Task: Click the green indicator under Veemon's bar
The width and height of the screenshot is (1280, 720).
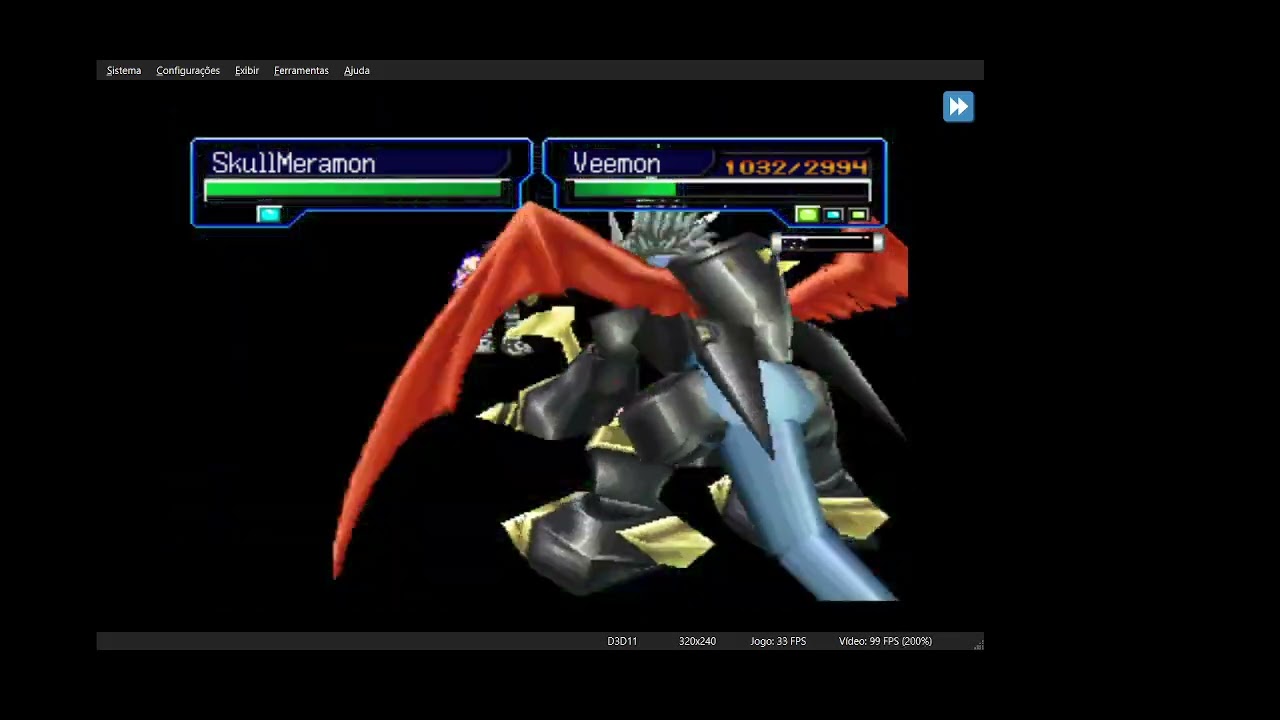Action: tap(807, 214)
